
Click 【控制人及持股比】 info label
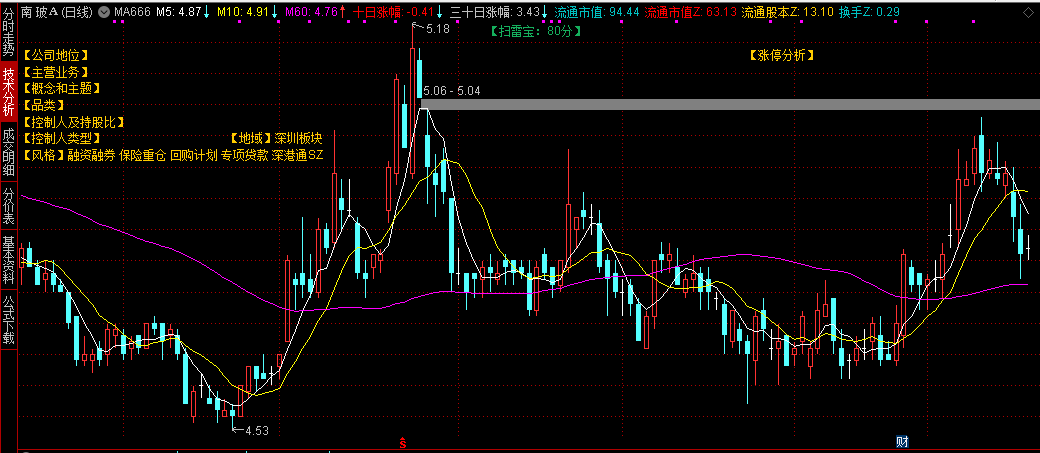(x=73, y=122)
